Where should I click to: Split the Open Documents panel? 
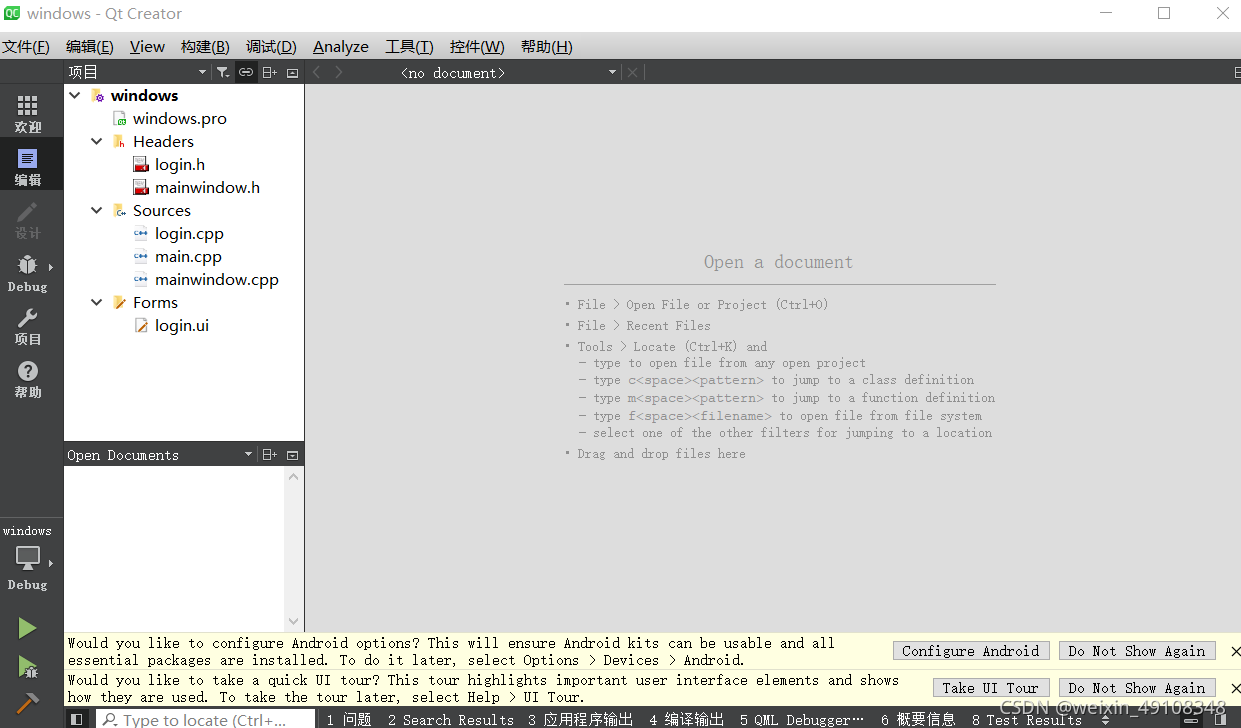[269, 455]
